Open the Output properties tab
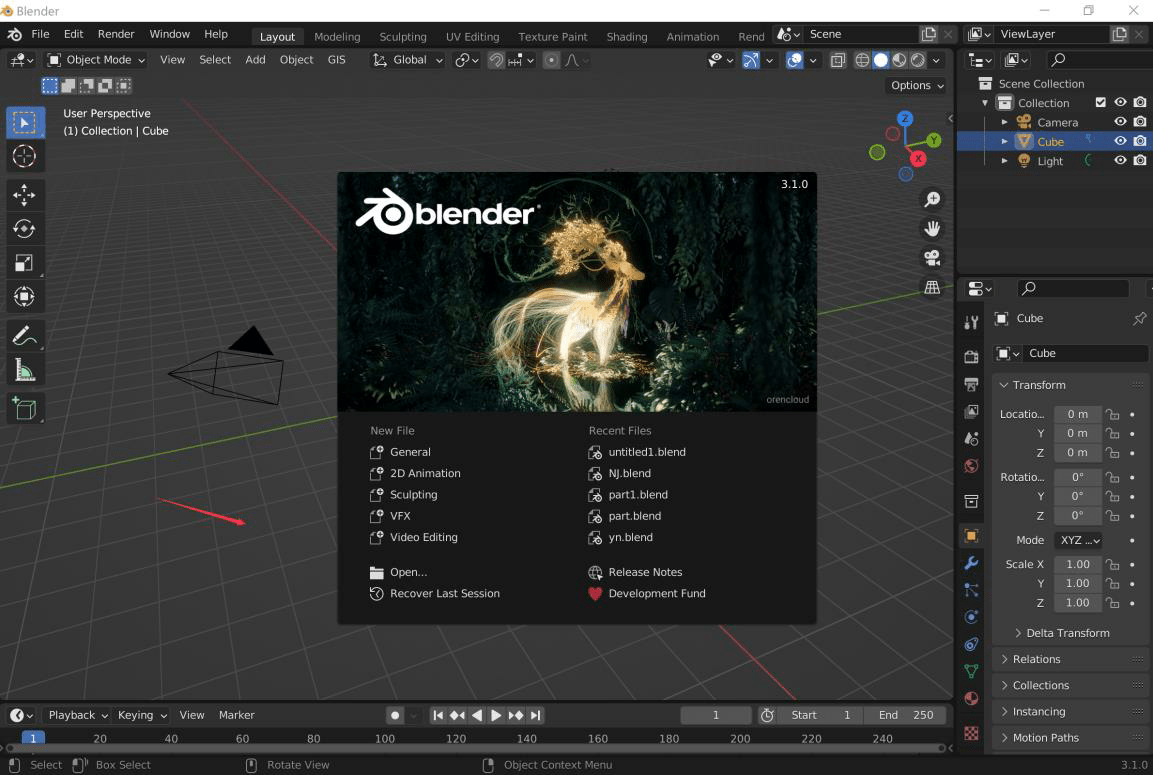 (971, 384)
